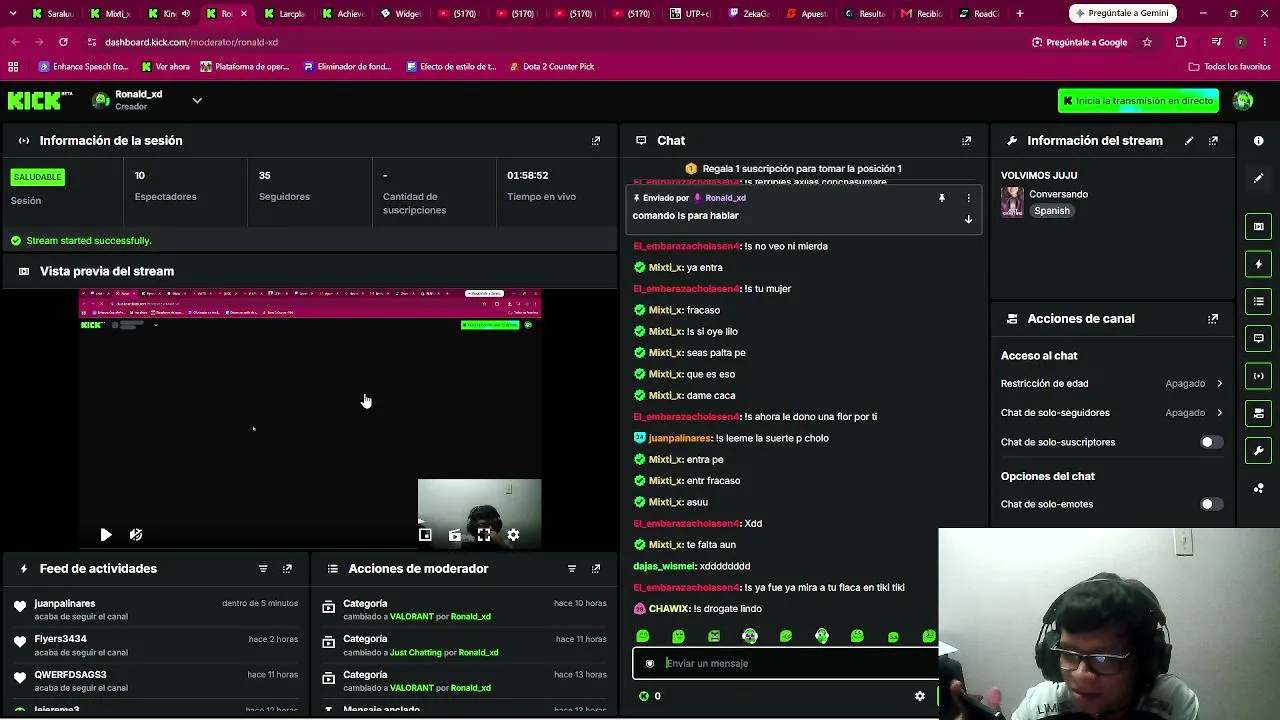Enter fullscreen in stream preview player

[484, 535]
